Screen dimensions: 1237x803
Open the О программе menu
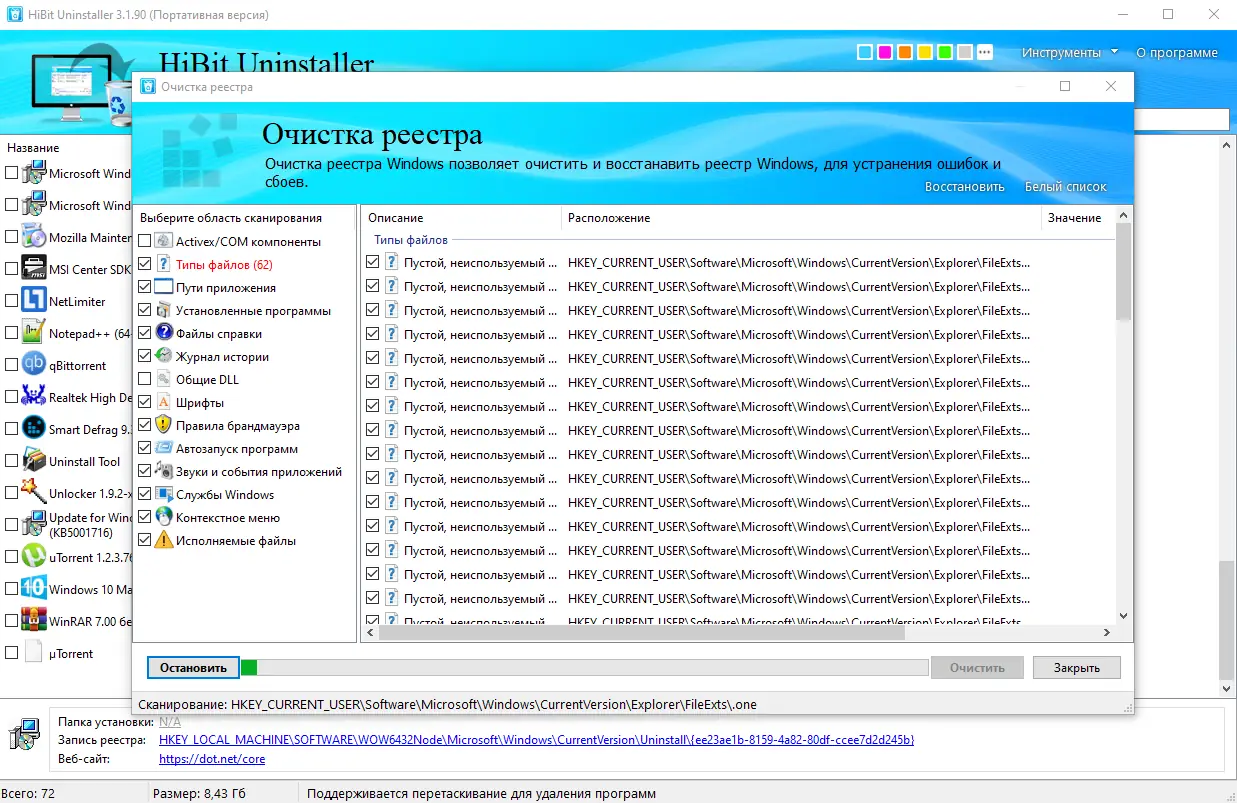point(1177,52)
